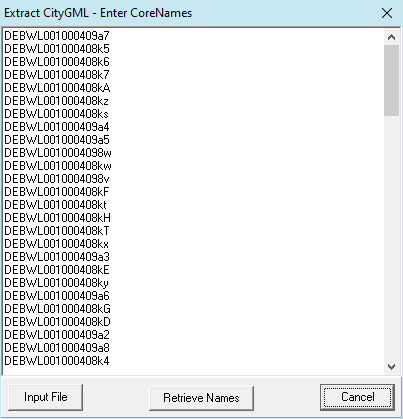This screenshot has height=419, width=403.
Task: Click the Retrieve Names button
Action: [201, 398]
